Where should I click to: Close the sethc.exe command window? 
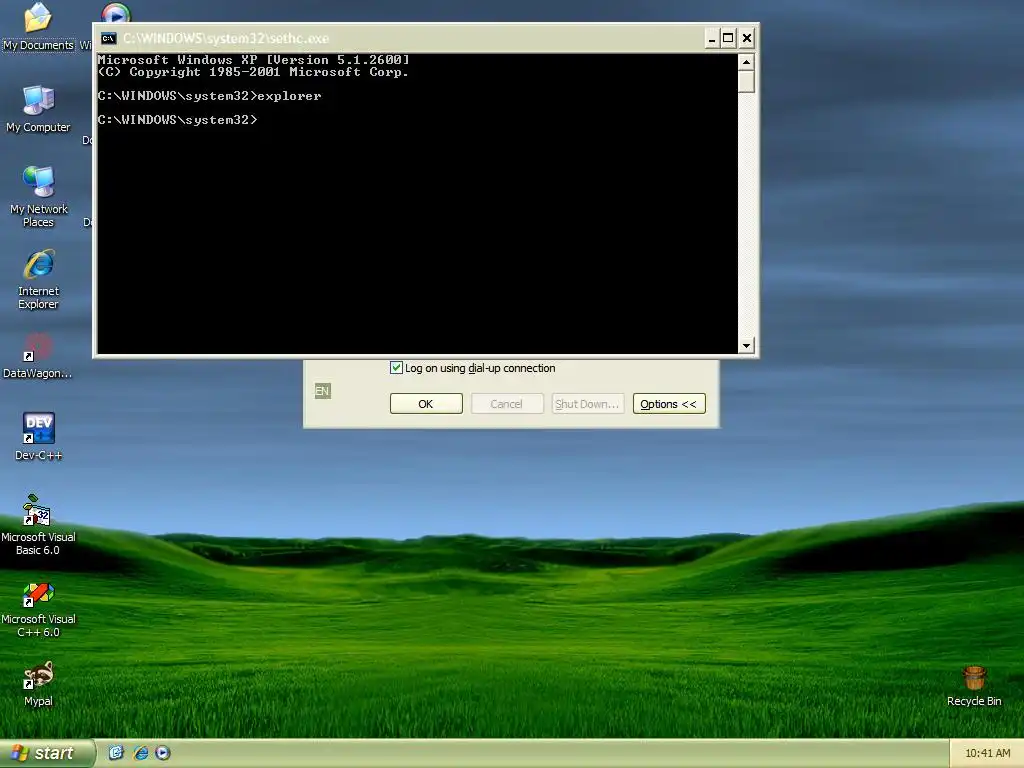[x=747, y=39]
